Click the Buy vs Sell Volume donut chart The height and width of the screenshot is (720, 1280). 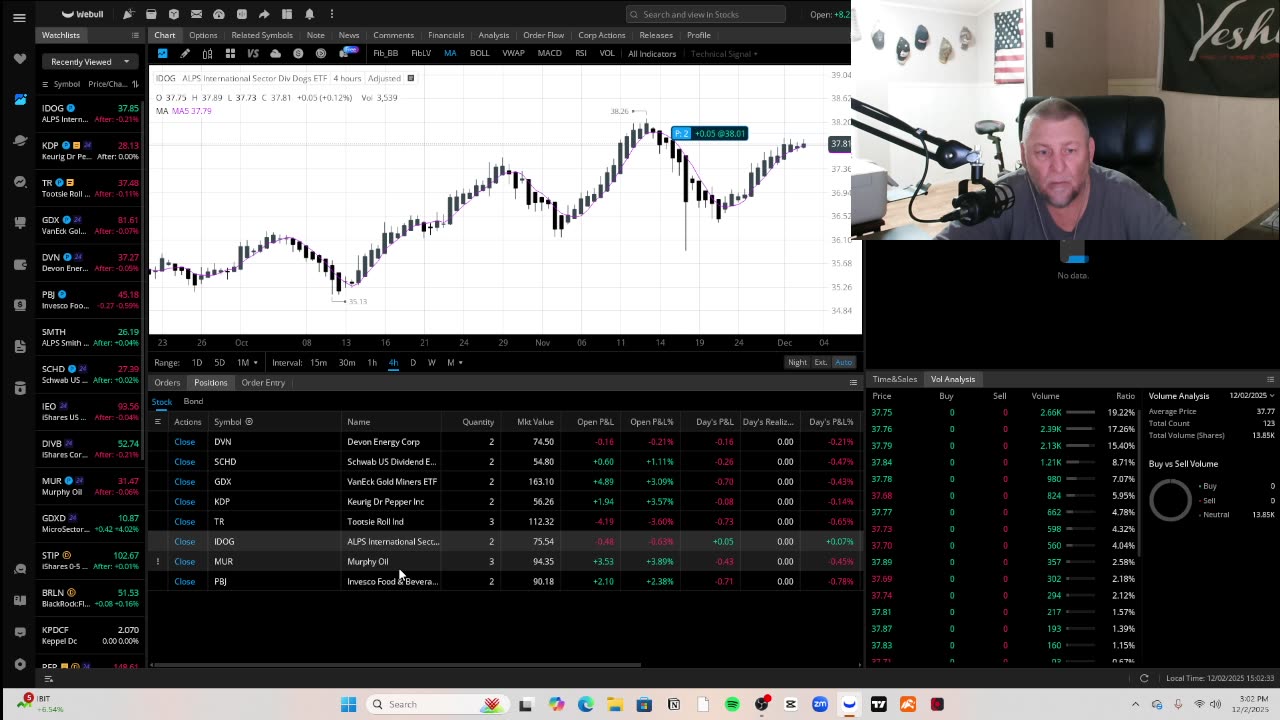click(x=1170, y=499)
